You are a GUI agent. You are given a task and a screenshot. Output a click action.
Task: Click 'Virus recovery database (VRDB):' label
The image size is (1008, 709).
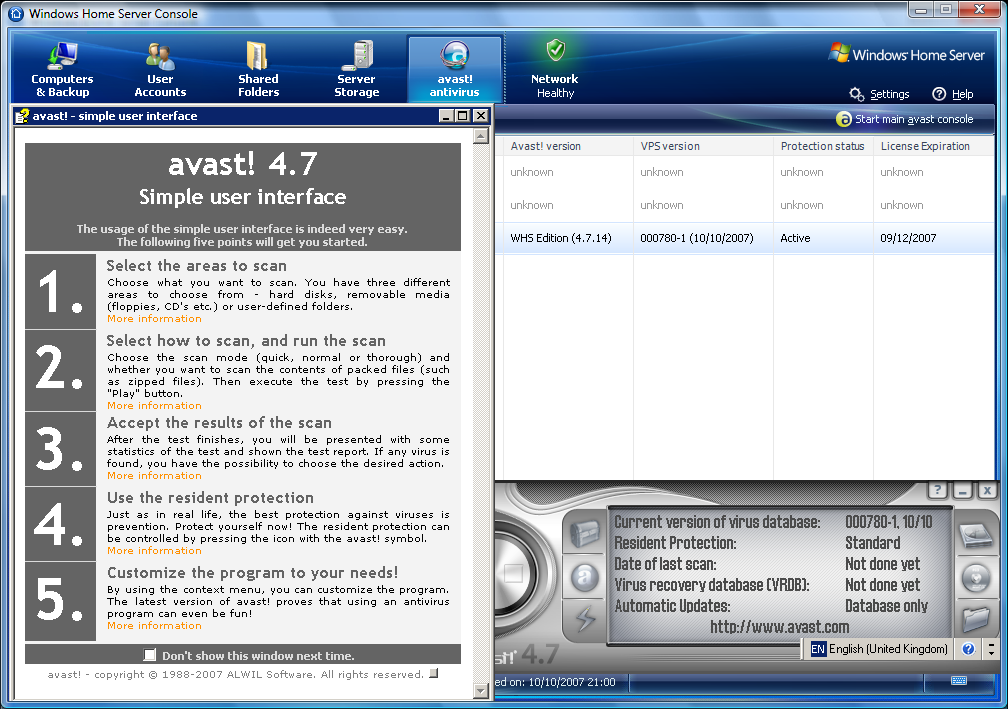coord(712,585)
